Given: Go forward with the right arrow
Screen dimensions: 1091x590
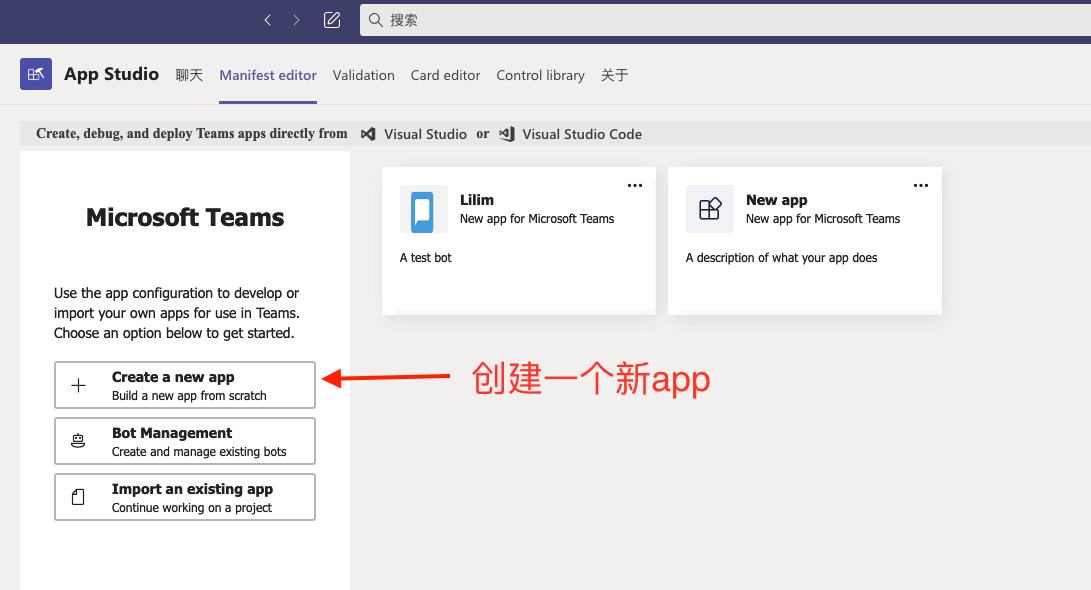Looking at the screenshot, I should tap(297, 20).
